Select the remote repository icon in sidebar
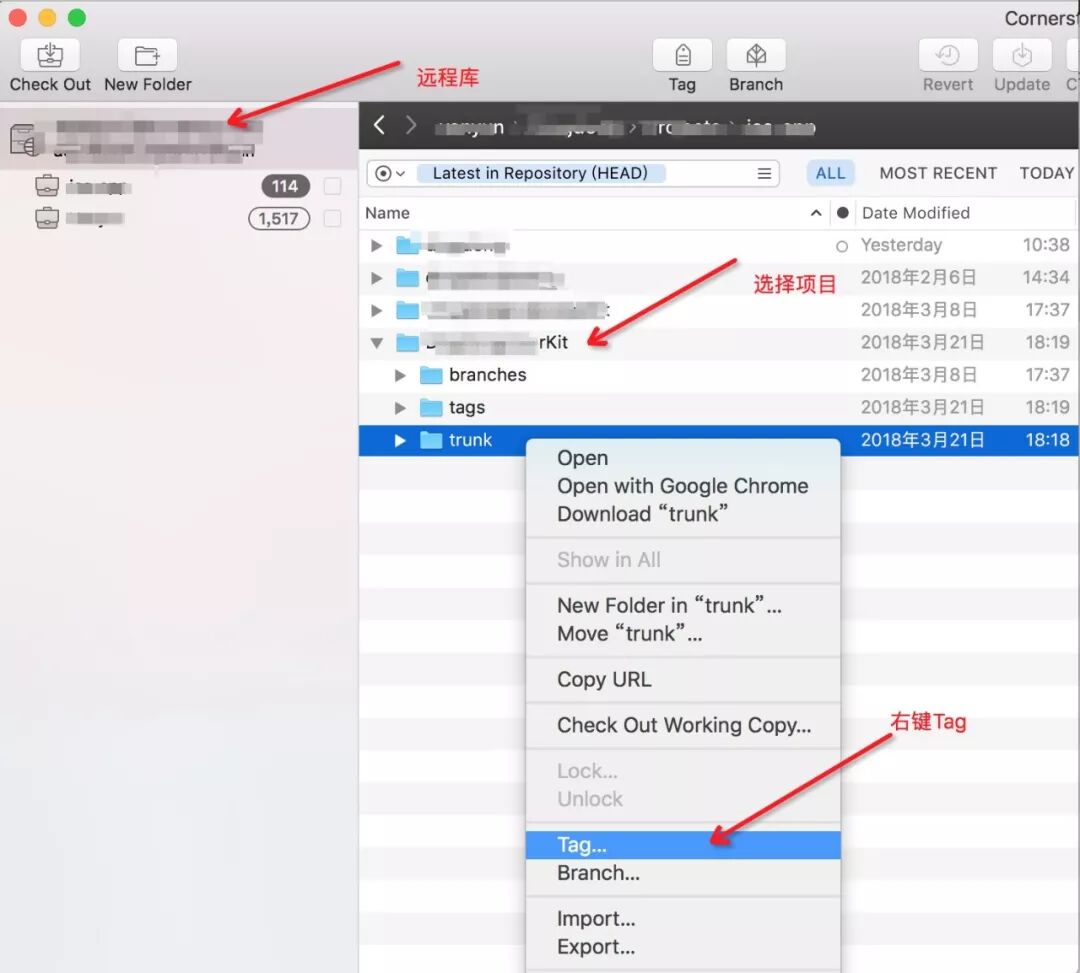The height and width of the screenshot is (973, 1080). coord(24,140)
